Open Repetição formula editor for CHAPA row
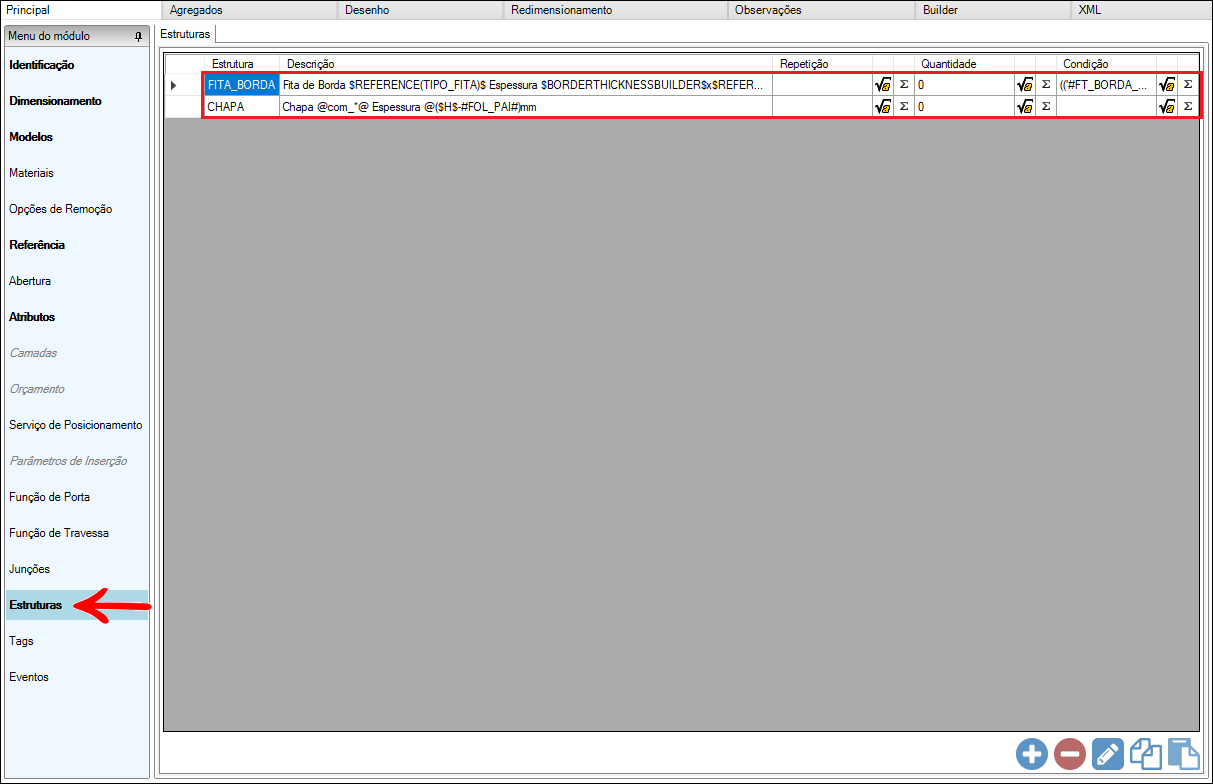Screen dimensions: 1213x784 tap(883, 106)
